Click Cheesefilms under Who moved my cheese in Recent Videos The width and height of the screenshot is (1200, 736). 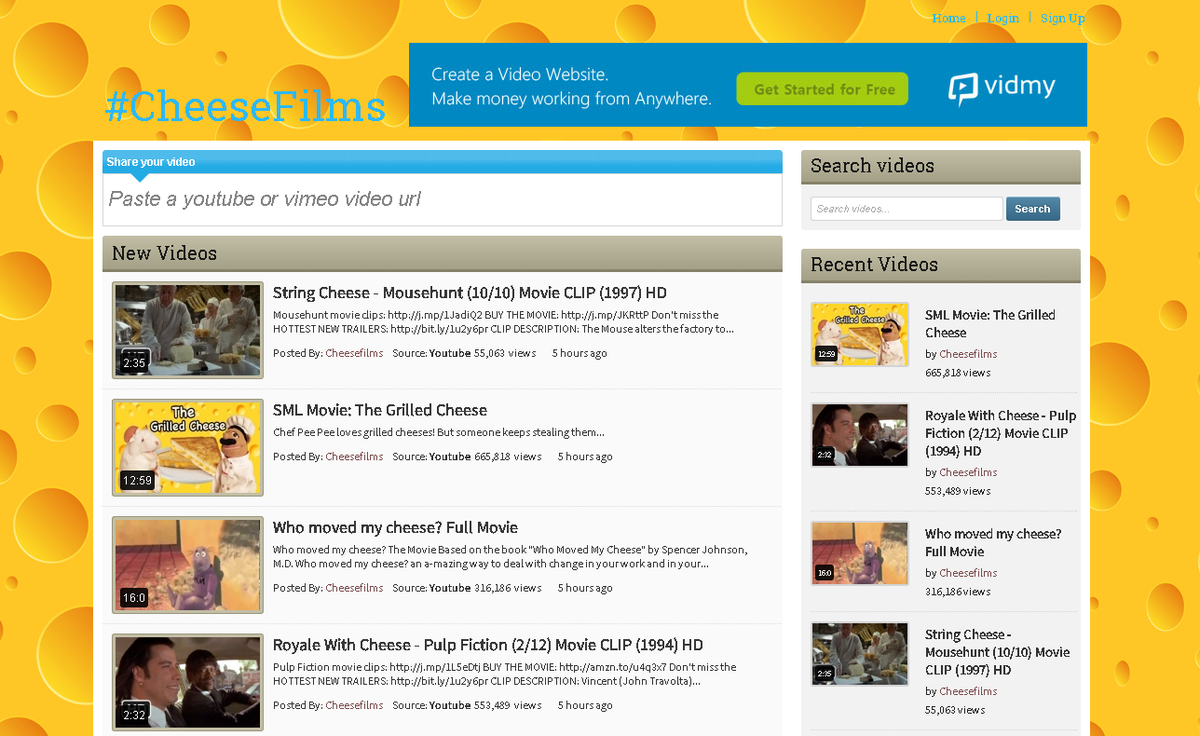(968, 573)
